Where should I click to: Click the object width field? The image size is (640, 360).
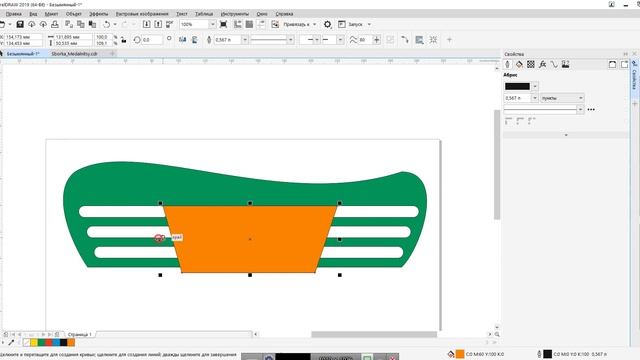click(x=73, y=37)
